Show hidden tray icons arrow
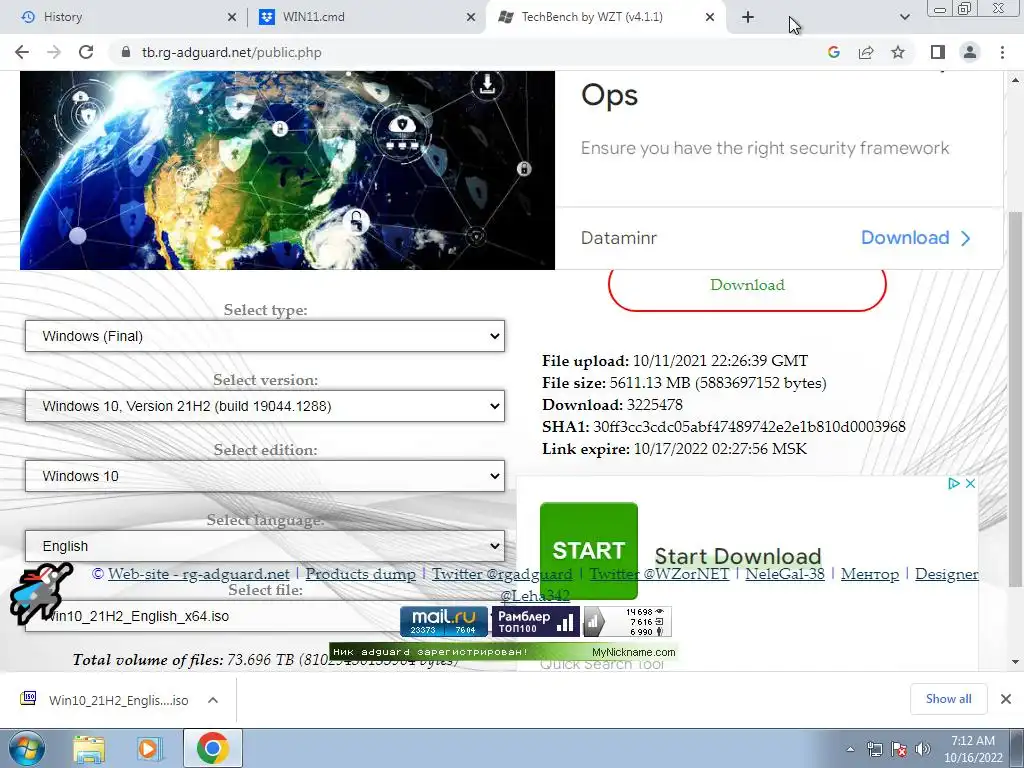Image resolution: width=1024 pixels, height=768 pixels. coord(850,749)
